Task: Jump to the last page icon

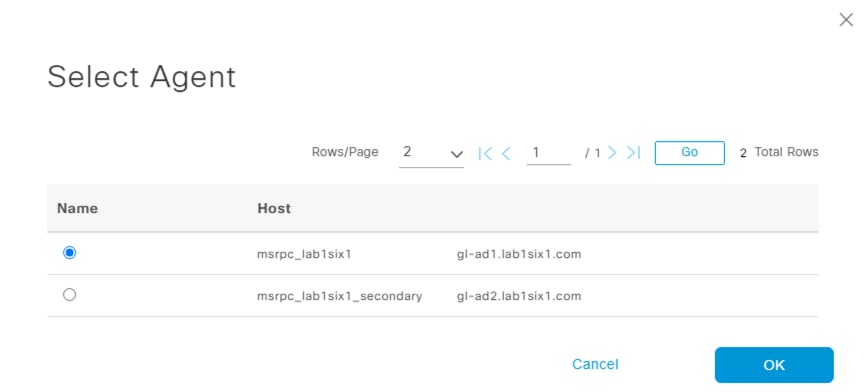Action: click(x=633, y=153)
